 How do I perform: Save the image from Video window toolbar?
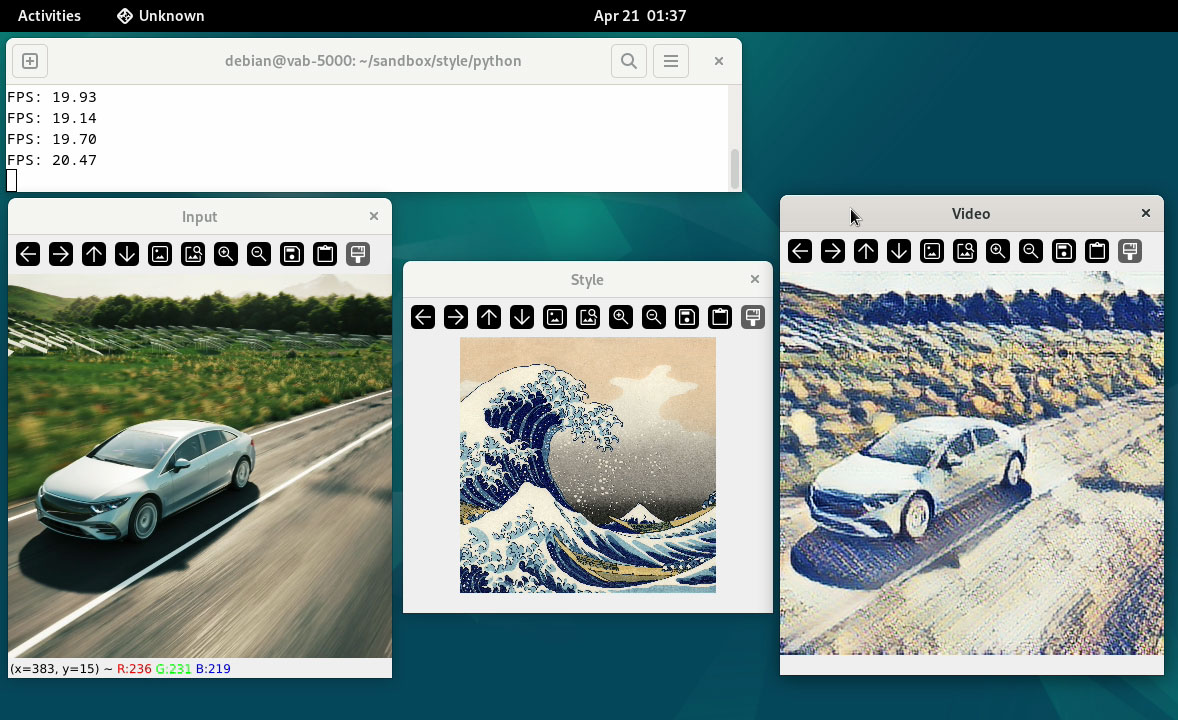pyautogui.click(x=1064, y=251)
